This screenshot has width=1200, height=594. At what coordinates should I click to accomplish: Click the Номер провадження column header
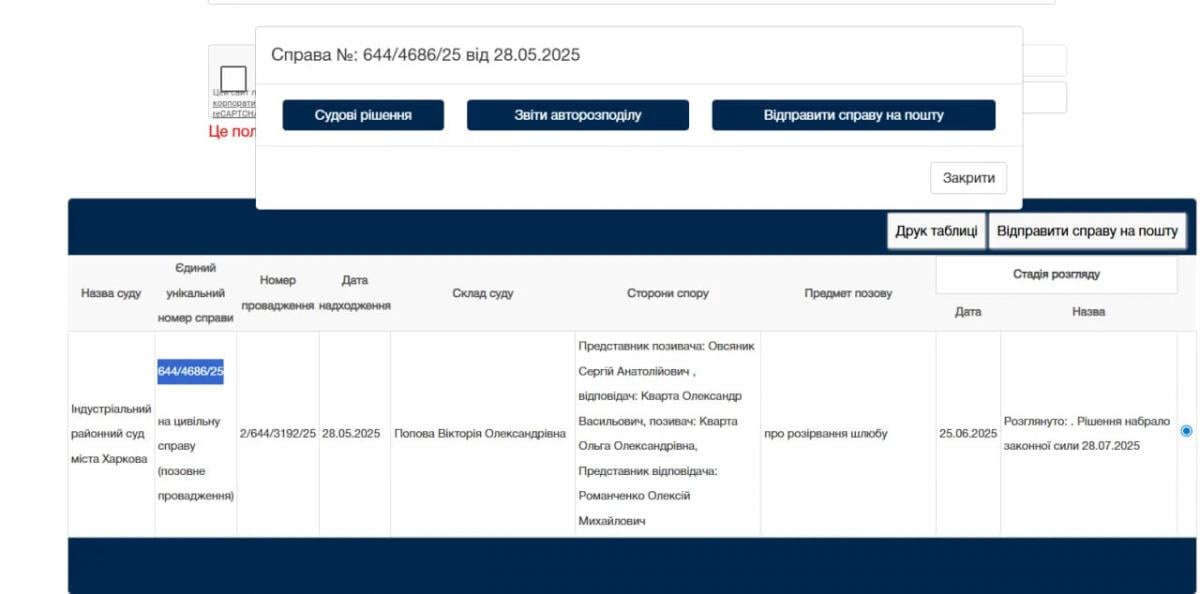(x=278, y=293)
